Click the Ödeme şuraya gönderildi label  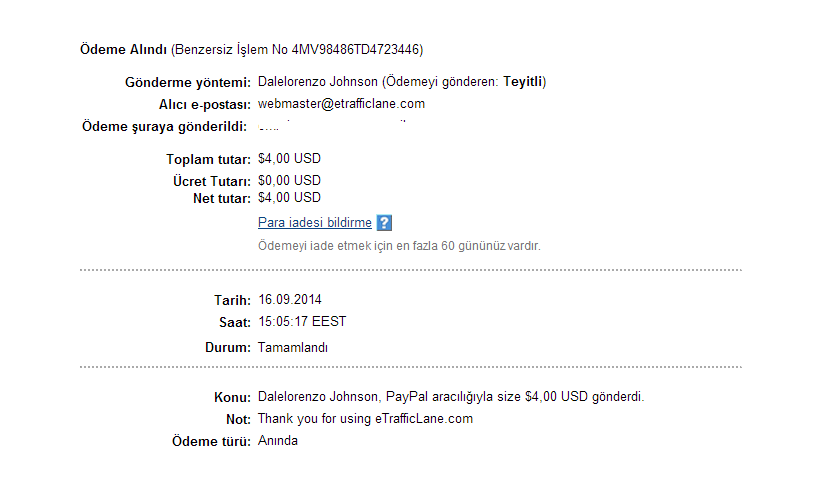[x=164, y=127]
